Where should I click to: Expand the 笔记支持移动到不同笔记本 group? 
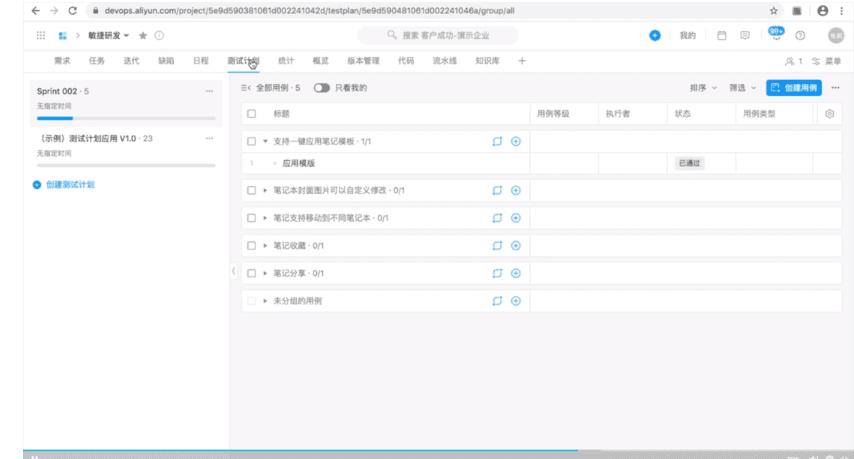pyautogui.click(x=265, y=218)
